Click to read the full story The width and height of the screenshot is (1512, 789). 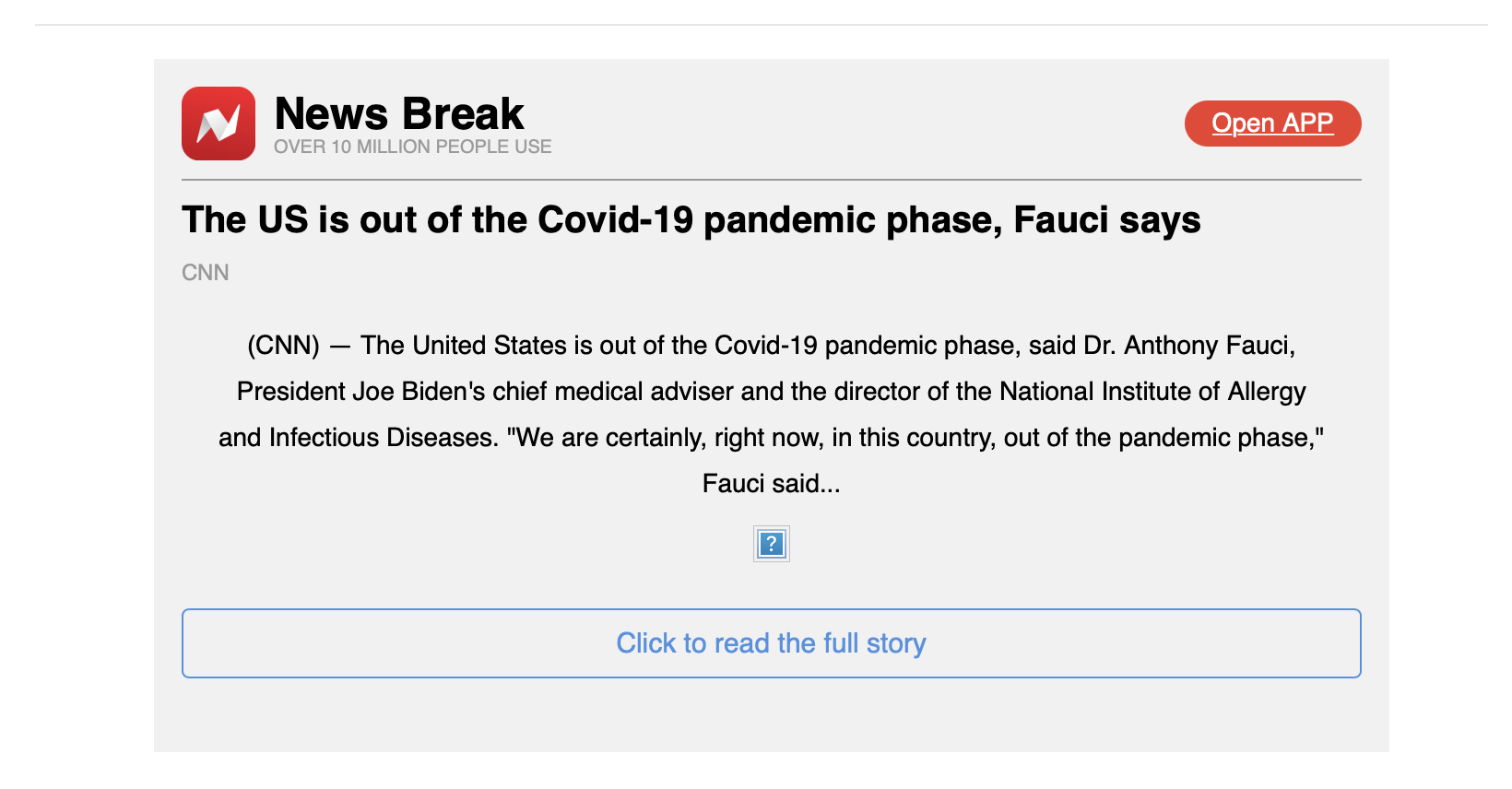point(771,643)
